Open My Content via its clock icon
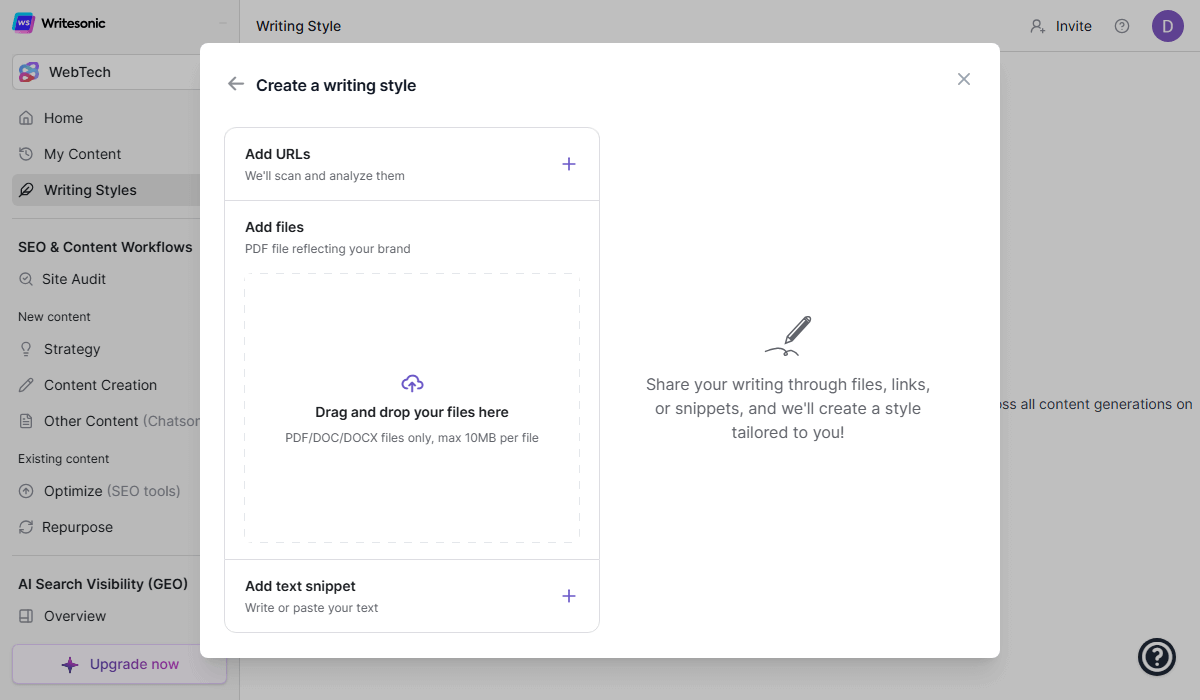1200x700 pixels. [x=27, y=154]
